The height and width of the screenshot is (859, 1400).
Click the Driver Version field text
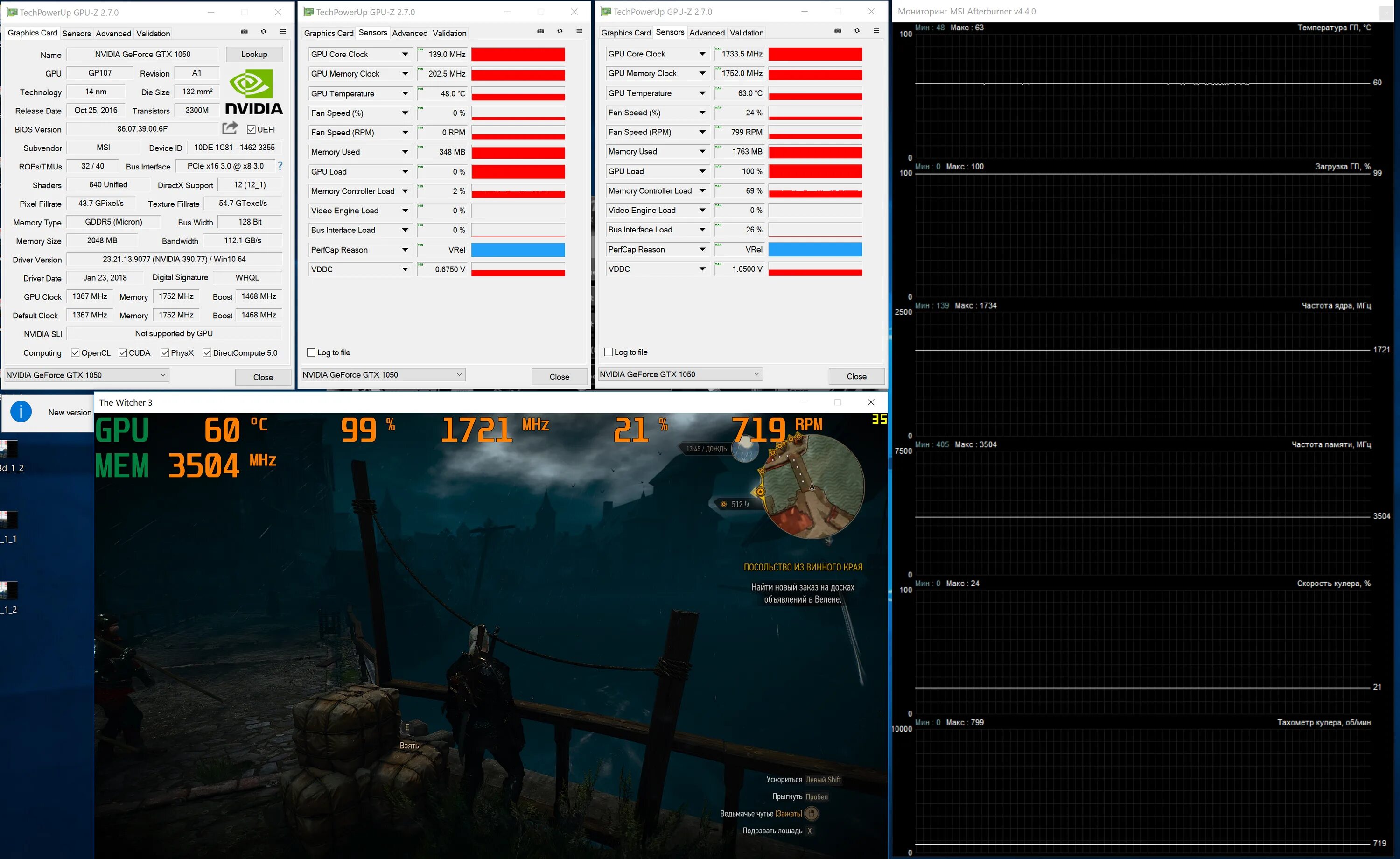click(x=175, y=259)
